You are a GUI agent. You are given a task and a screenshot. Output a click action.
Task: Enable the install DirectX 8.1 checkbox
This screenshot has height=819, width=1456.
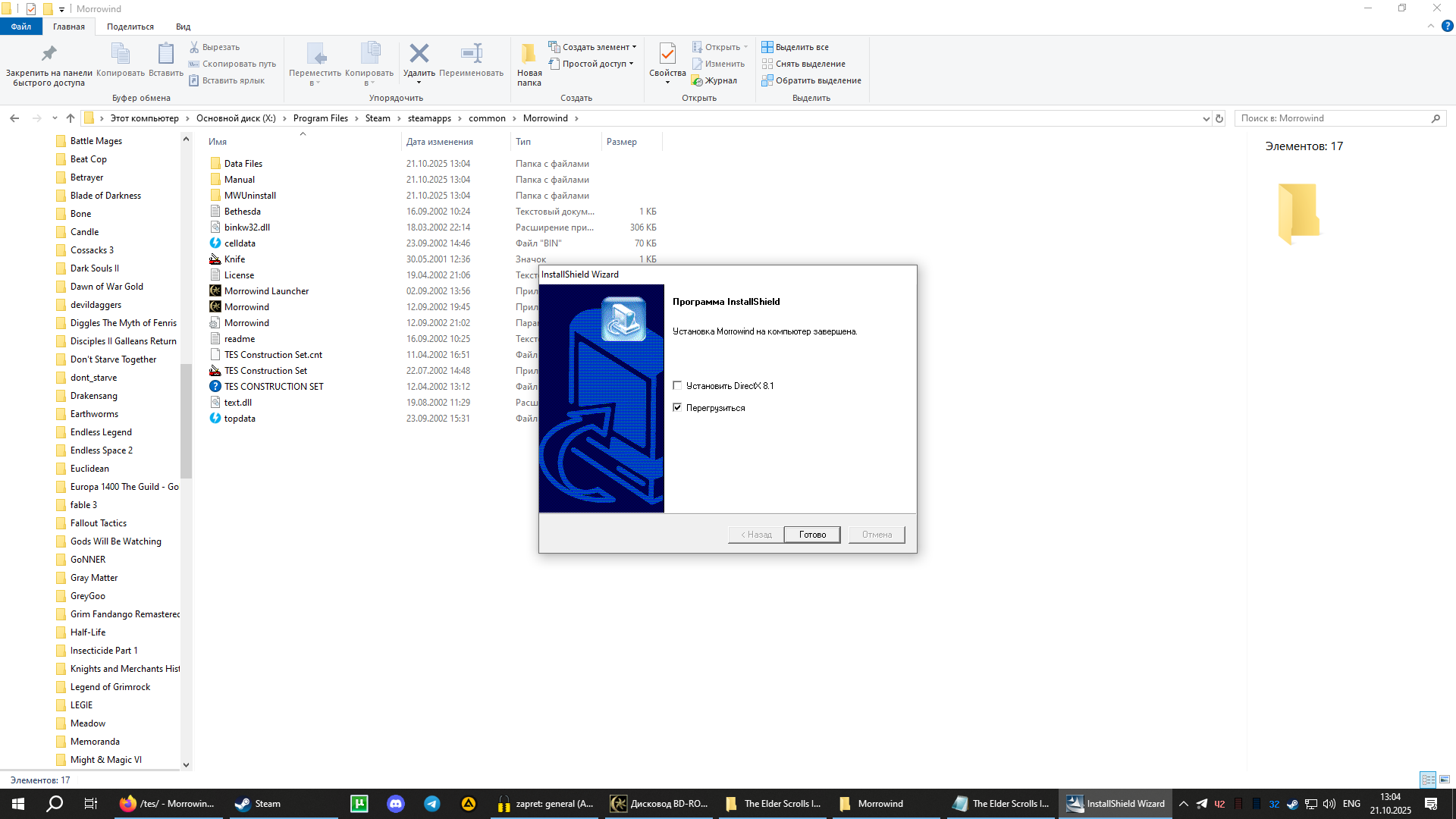pos(677,386)
